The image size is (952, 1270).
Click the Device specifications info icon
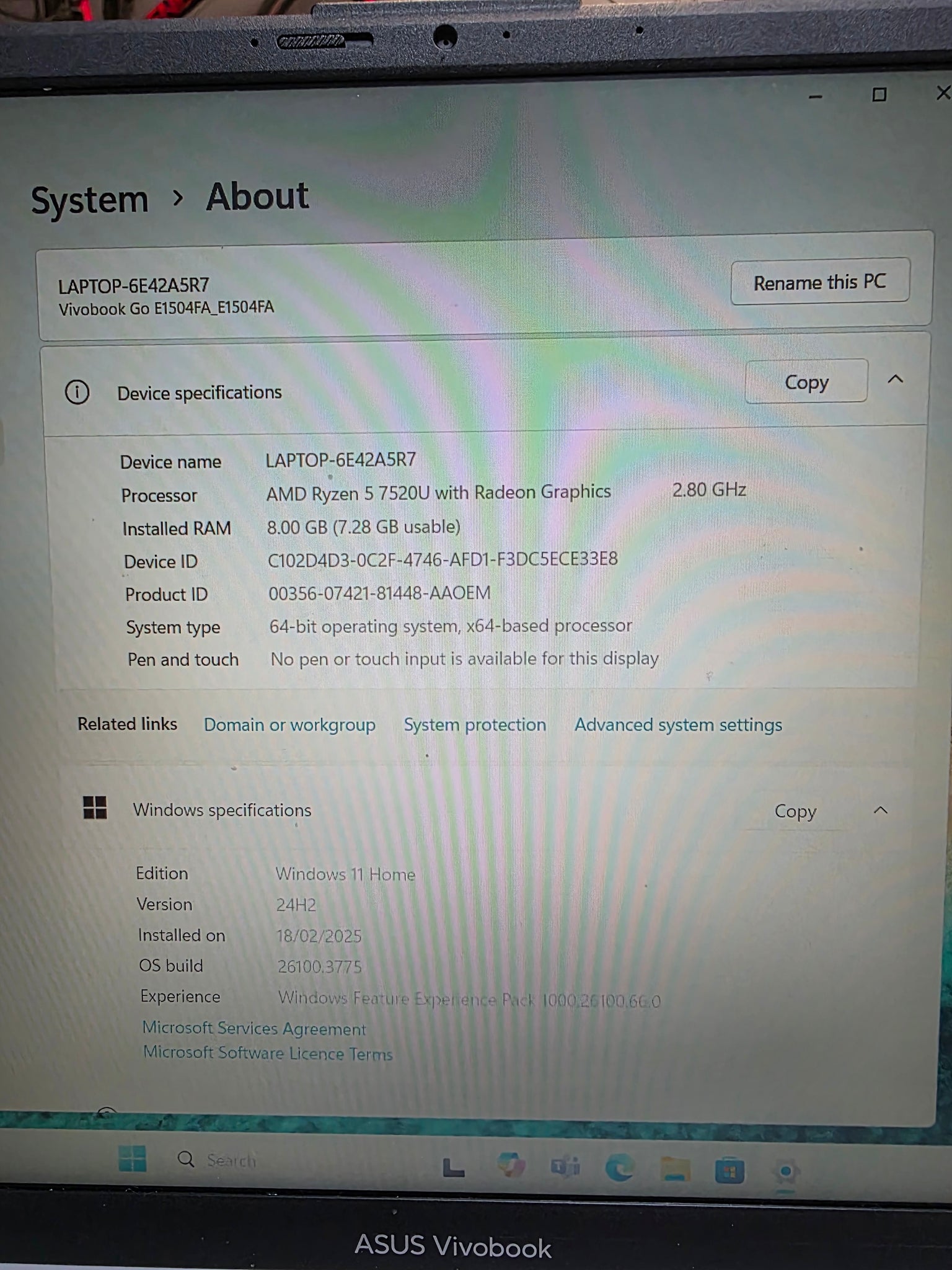[77, 393]
